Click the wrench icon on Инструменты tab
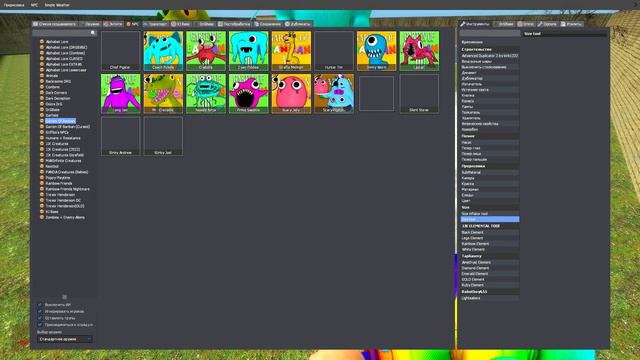The image size is (640, 360). 463,24
